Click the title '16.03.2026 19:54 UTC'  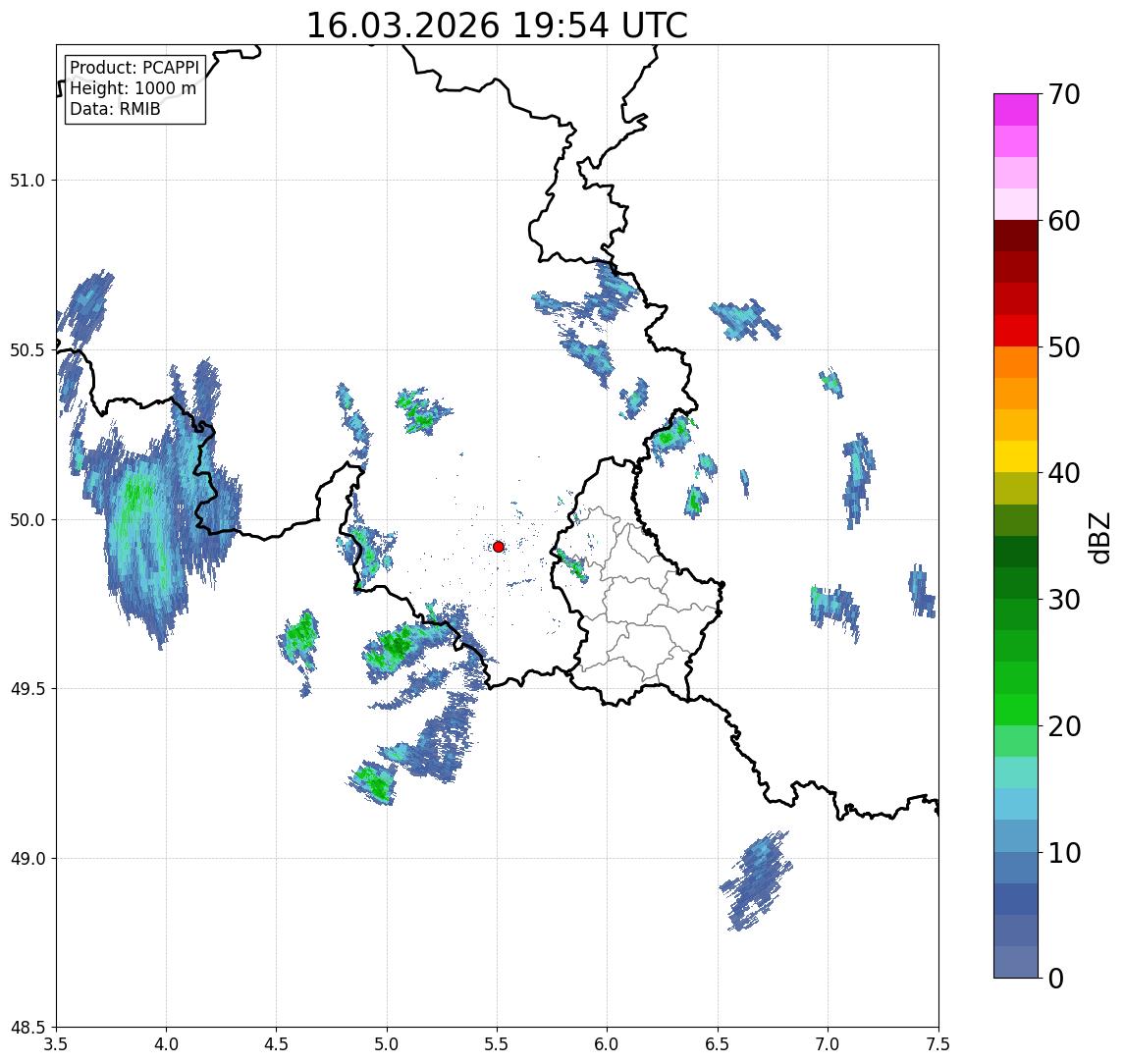coord(497,26)
